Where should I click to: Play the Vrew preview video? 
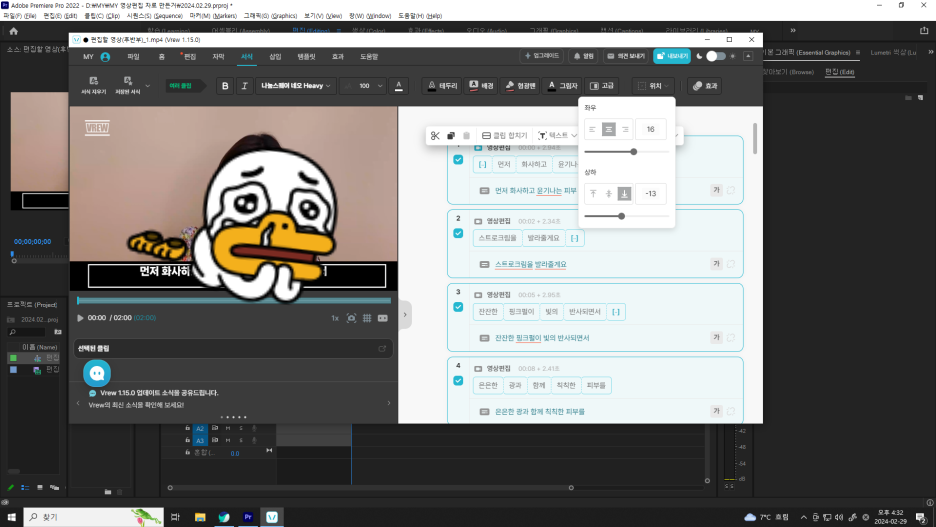pos(80,318)
